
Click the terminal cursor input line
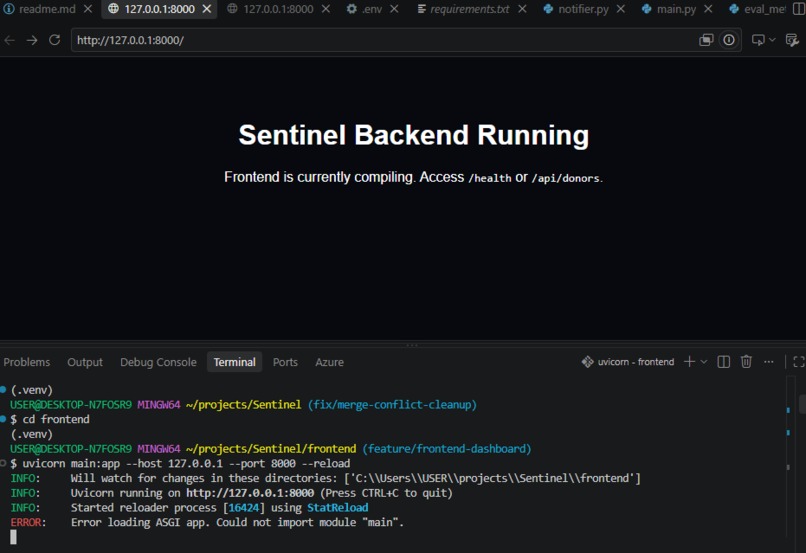(13, 537)
